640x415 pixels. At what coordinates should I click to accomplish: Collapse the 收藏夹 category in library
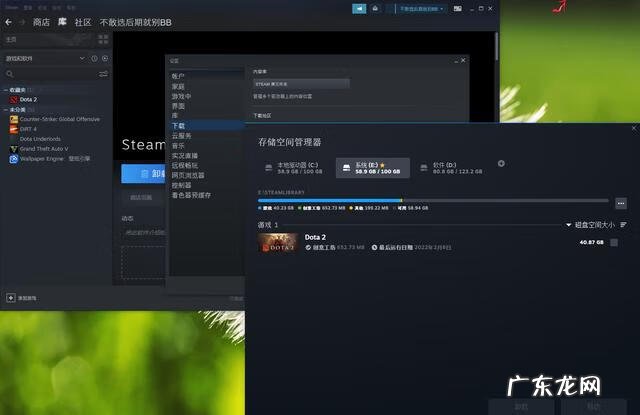coord(6,90)
